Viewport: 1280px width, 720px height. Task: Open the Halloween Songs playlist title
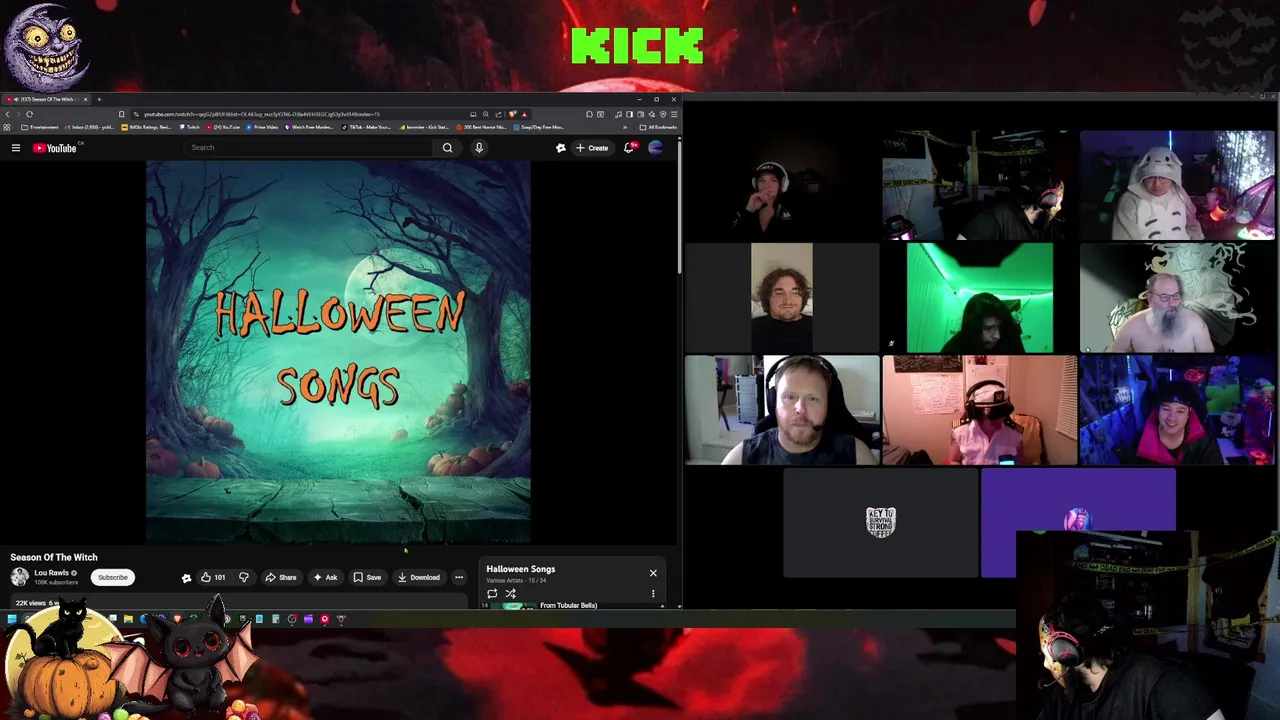520,569
